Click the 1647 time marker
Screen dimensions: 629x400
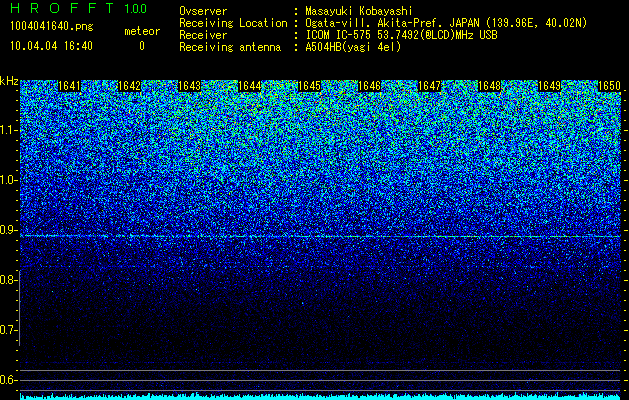coord(429,86)
